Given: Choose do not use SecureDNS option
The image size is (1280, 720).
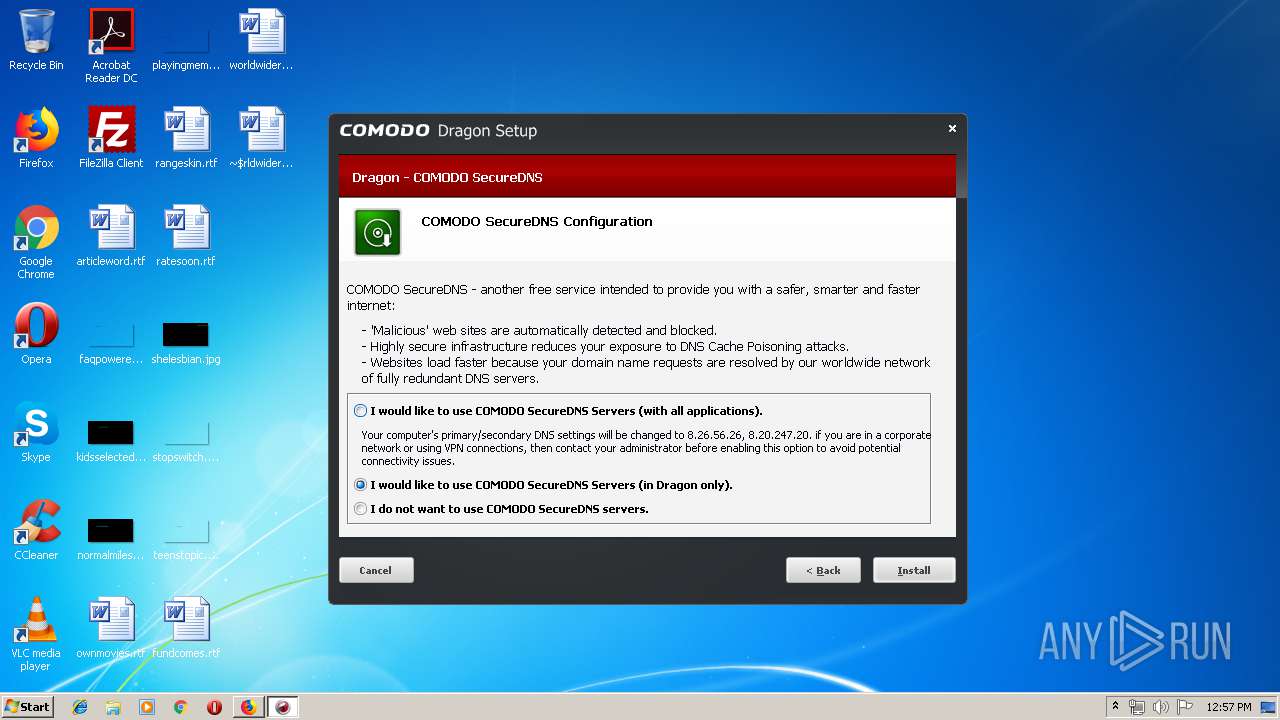Looking at the screenshot, I should [x=361, y=509].
